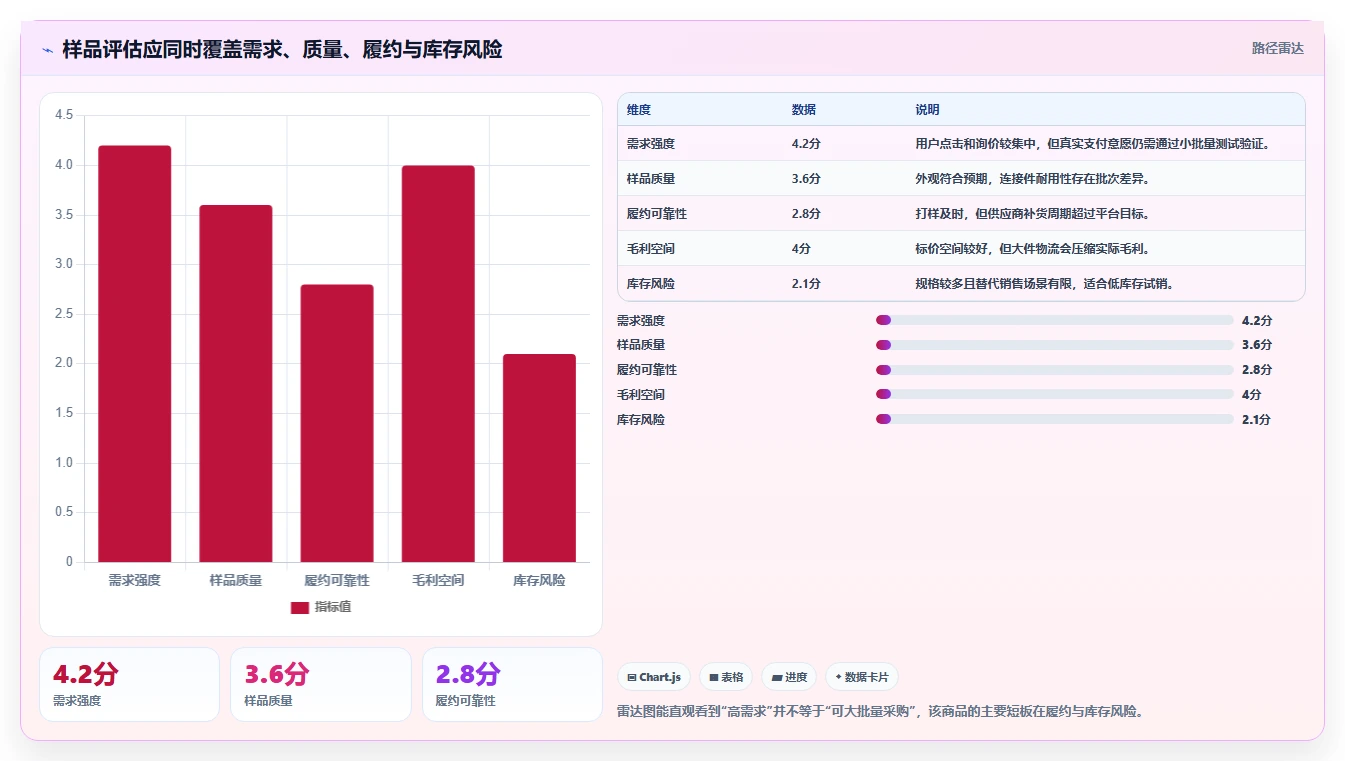The width and height of the screenshot is (1345, 761).
Task: Click the 说明 column header
Action: 927,110
